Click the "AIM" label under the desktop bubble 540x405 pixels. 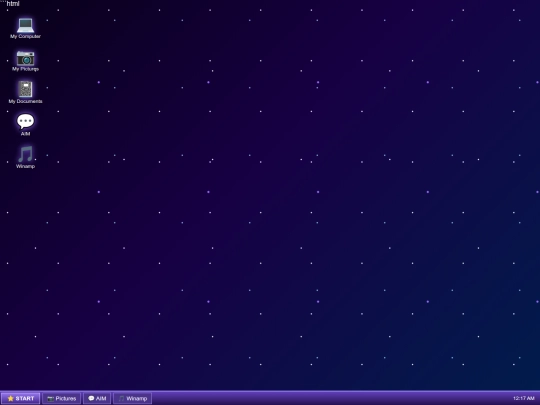(25, 134)
